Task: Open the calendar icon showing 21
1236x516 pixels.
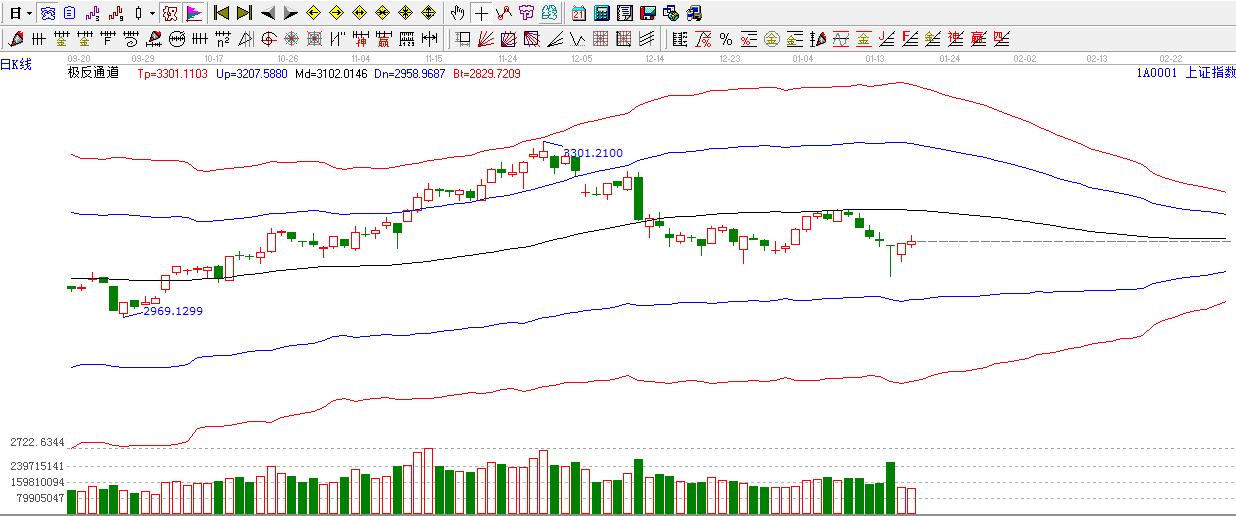Action: coord(579,13)
